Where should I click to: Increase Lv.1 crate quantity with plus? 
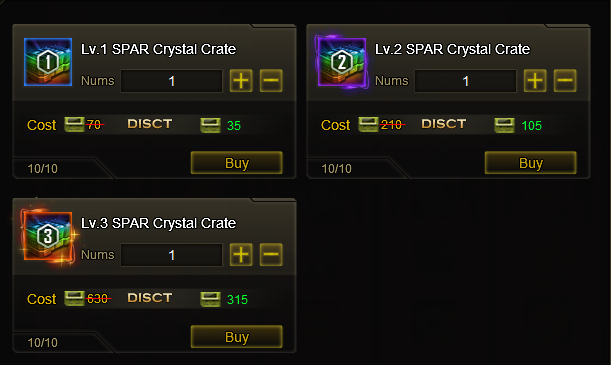[241, 81]
